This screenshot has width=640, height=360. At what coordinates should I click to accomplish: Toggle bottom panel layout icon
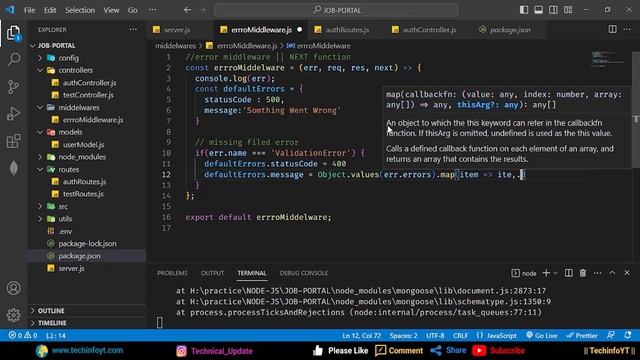pos(539,10)
